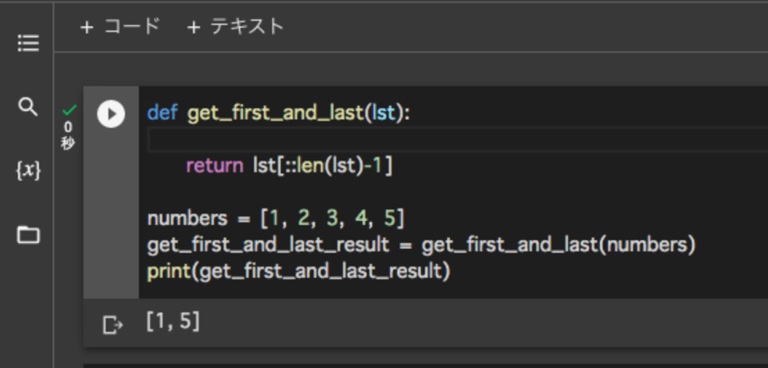Click the lst parameter in the function definition
Screen dimensions: 768x368
(383, 113)
